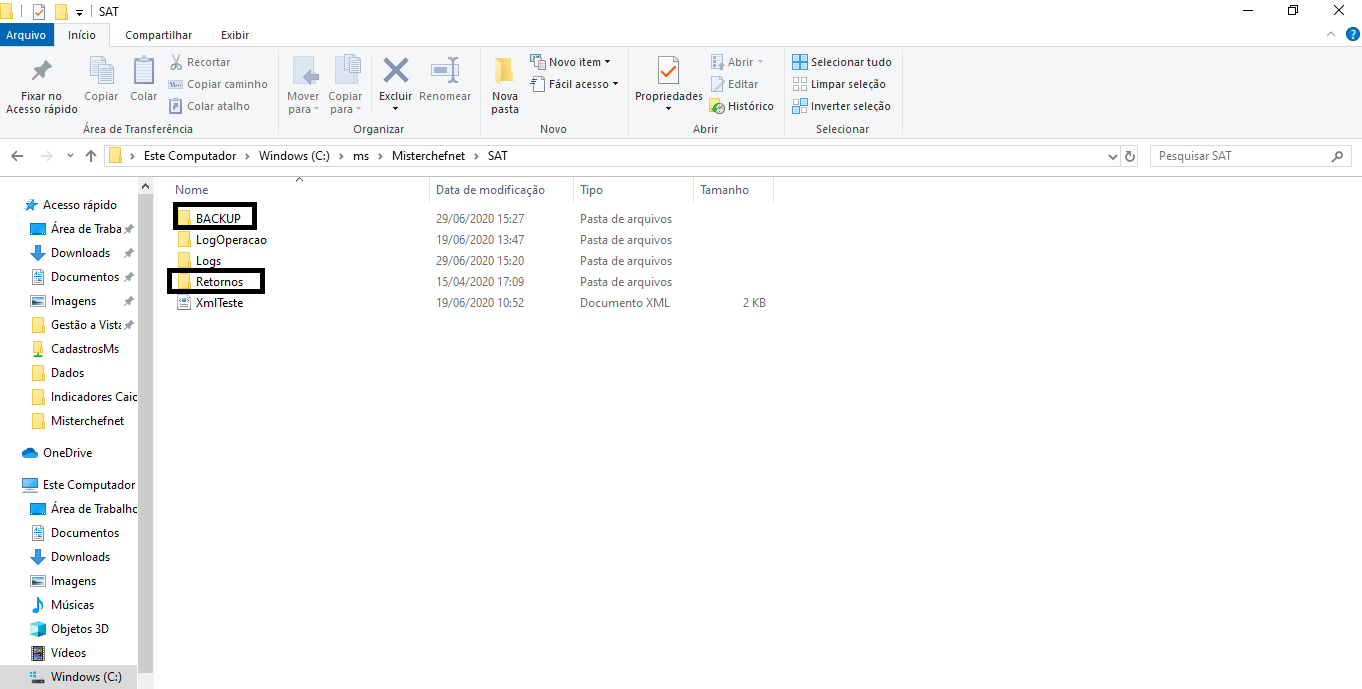Click the Copiar ribbon icon
The image size is (1362, 689).
pyautogui.click(x=101, y=71)
